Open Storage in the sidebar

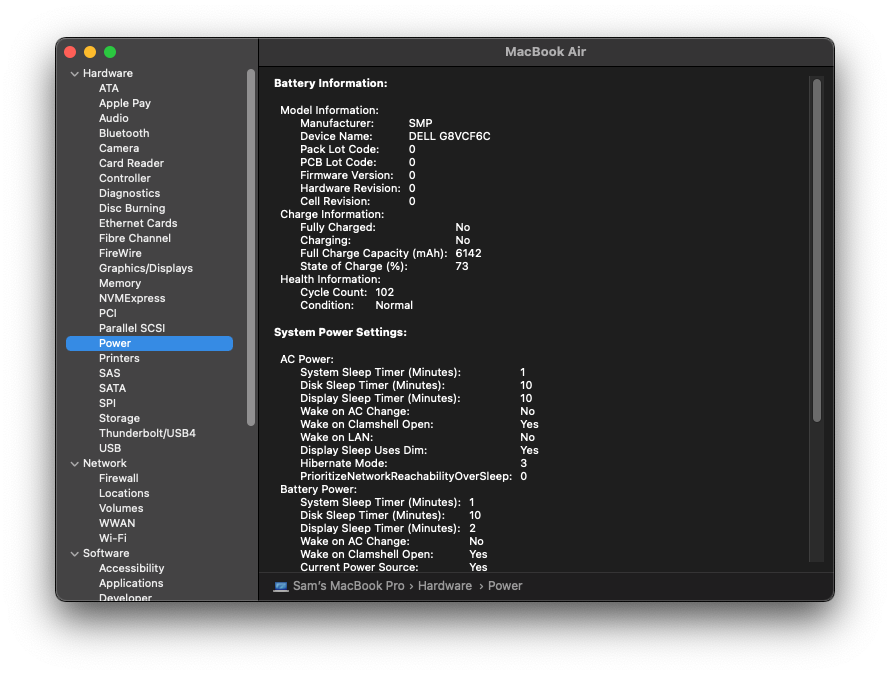coord(119,418)
